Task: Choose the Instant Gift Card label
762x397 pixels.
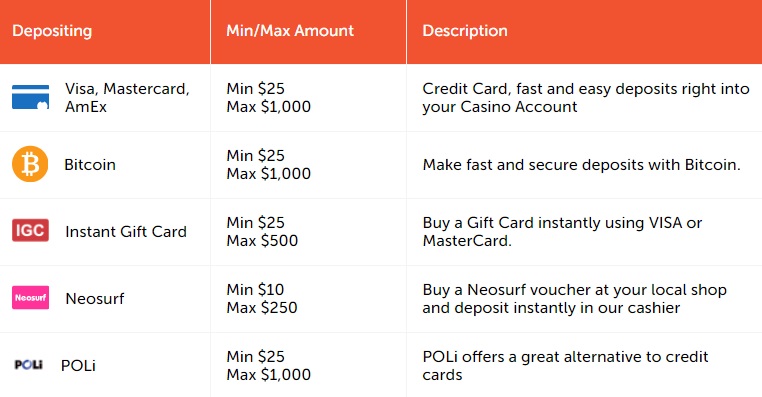Action: 126,232
